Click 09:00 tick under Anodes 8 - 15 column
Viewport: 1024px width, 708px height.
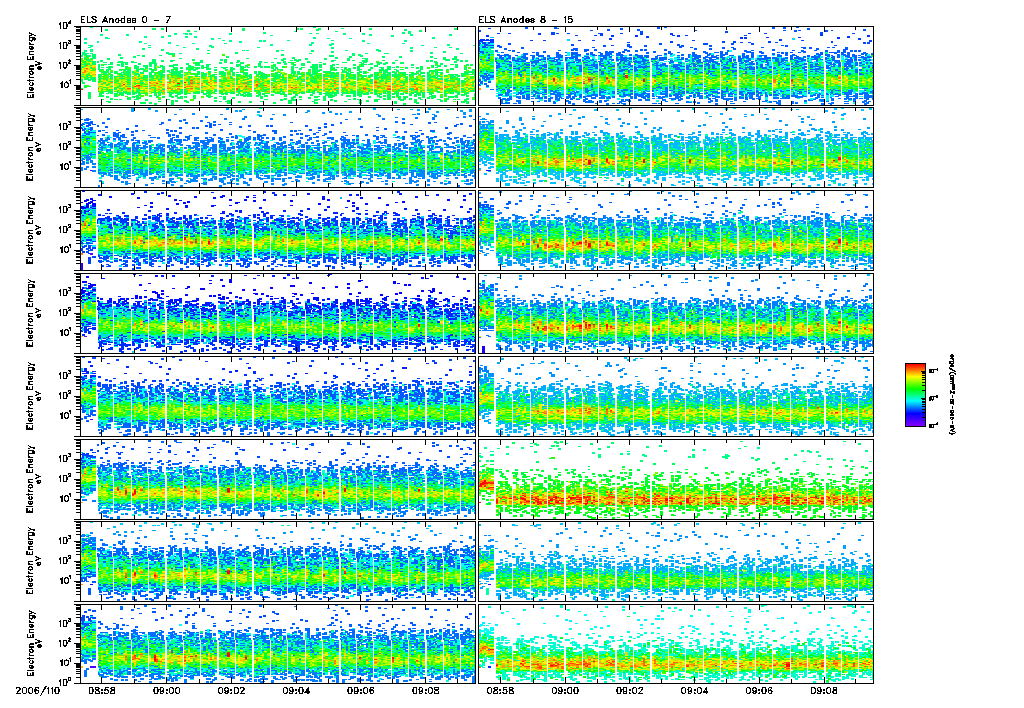click(x=565, y=690)
